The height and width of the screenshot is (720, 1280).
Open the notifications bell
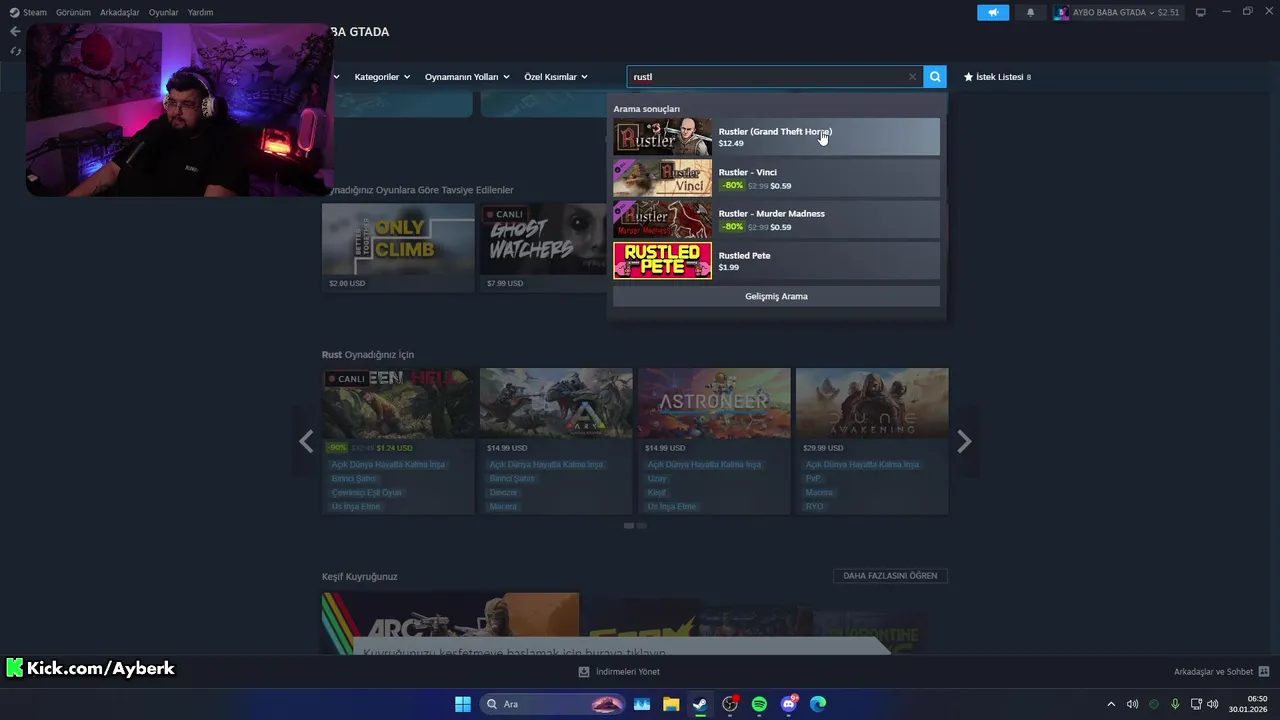coord(1031,12)
